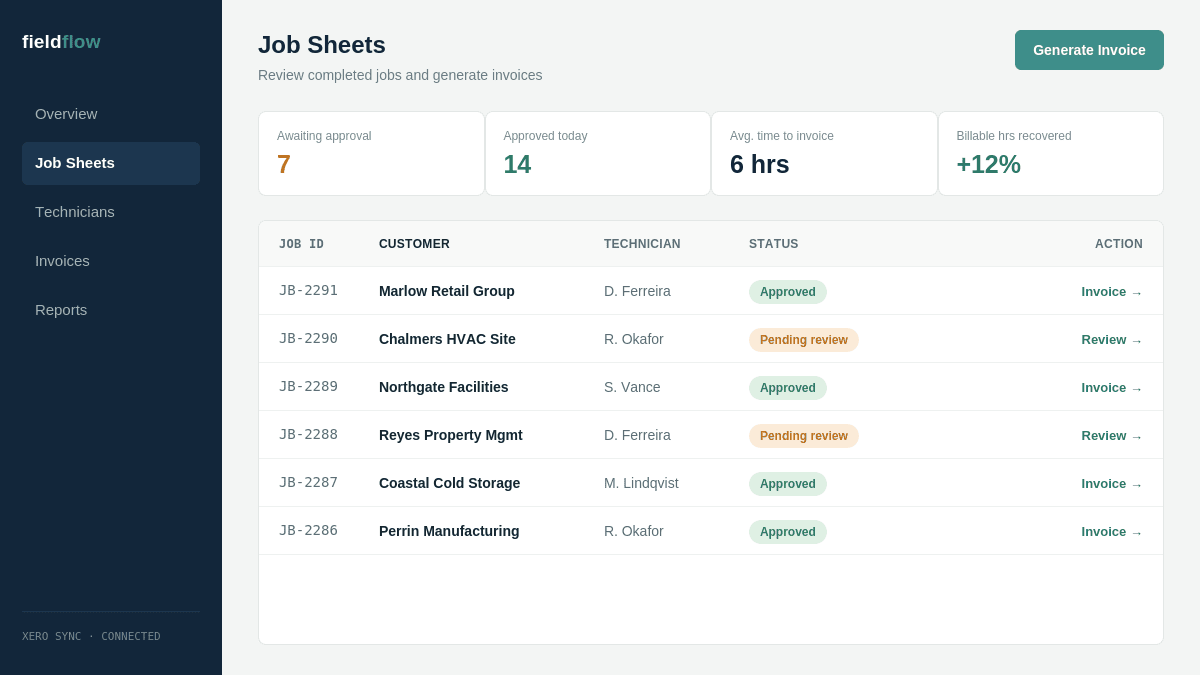This screenshot has width=1200, height=675.
Task: Click technician S. Vance
Action: click(x=632, y=387)
